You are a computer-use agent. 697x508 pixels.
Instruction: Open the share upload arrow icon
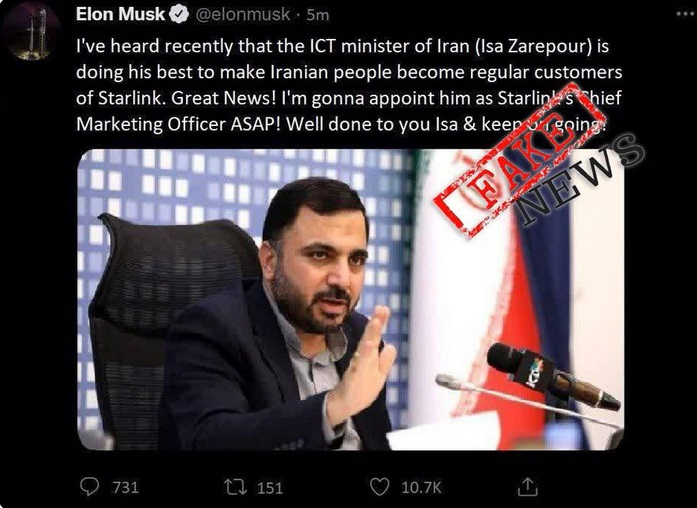528,487
